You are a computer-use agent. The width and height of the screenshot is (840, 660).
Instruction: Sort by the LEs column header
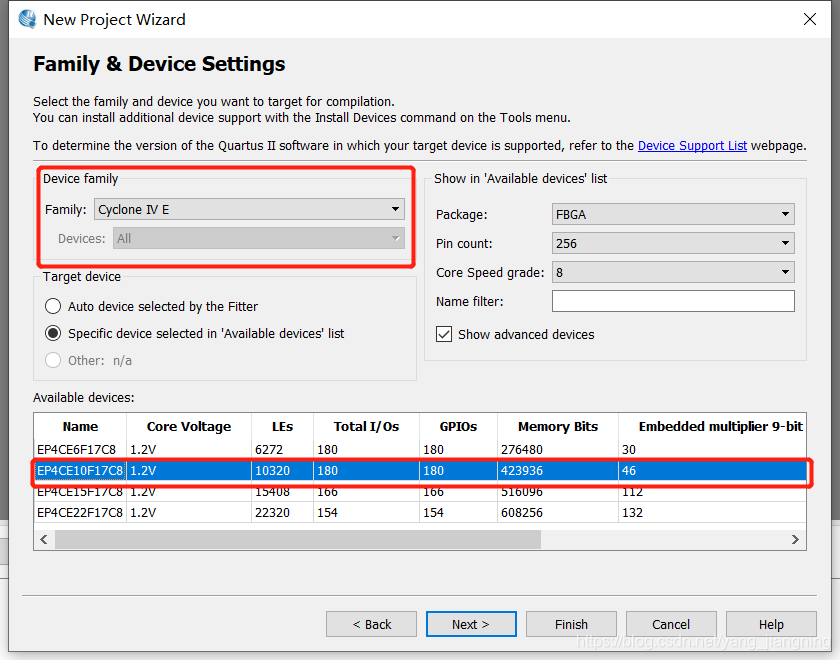tap(282, 426)
